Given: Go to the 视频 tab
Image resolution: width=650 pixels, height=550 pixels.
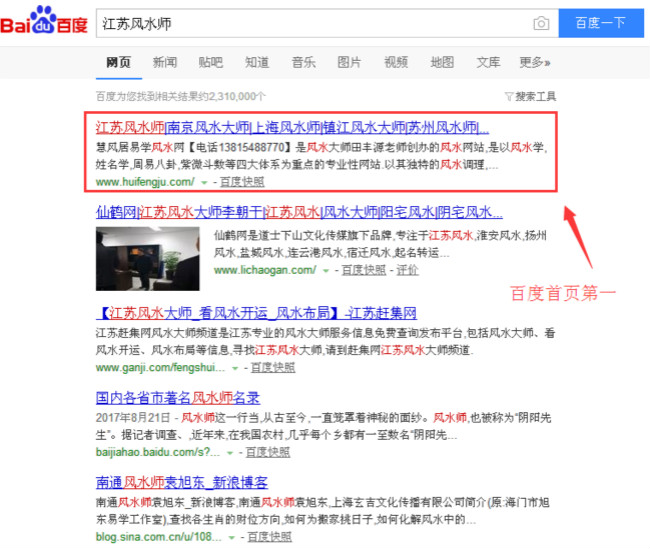Looking at the screenshot, I should tap(396, 62).
